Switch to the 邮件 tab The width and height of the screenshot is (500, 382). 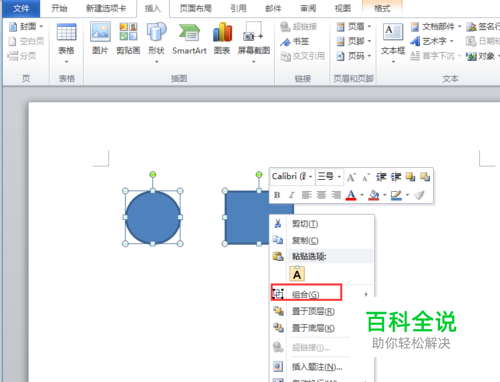point(273,8)
